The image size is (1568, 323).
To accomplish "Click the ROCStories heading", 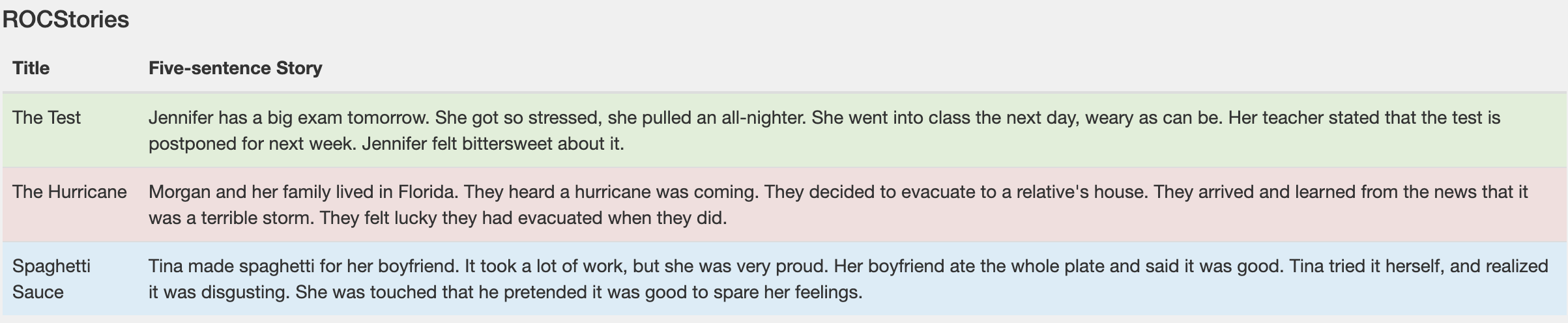I will tap(66, 20).
